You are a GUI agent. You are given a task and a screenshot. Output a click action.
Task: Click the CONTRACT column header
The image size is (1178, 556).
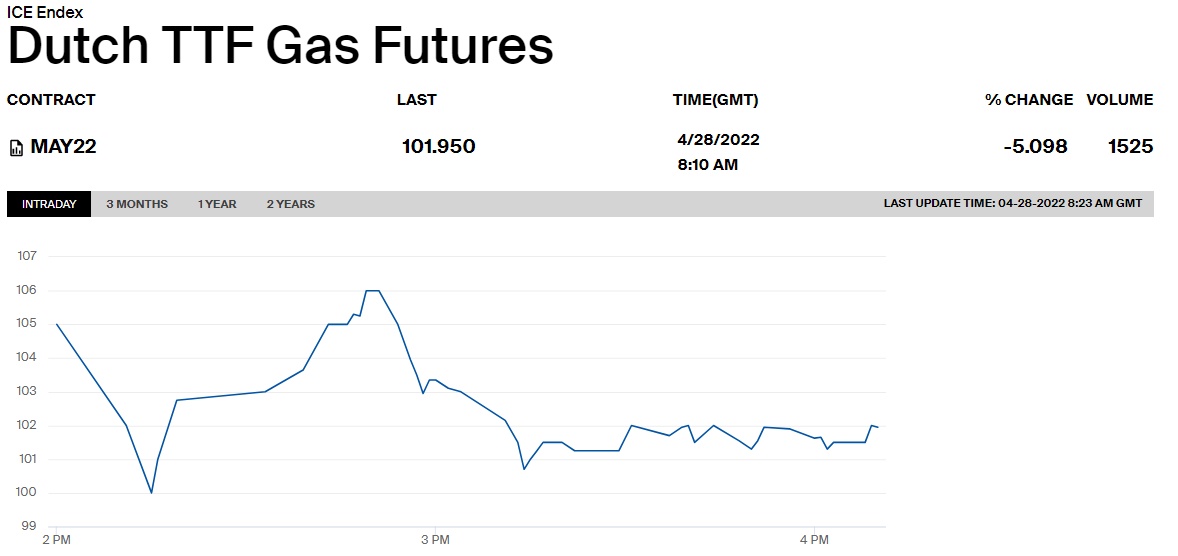click(51, 100)
